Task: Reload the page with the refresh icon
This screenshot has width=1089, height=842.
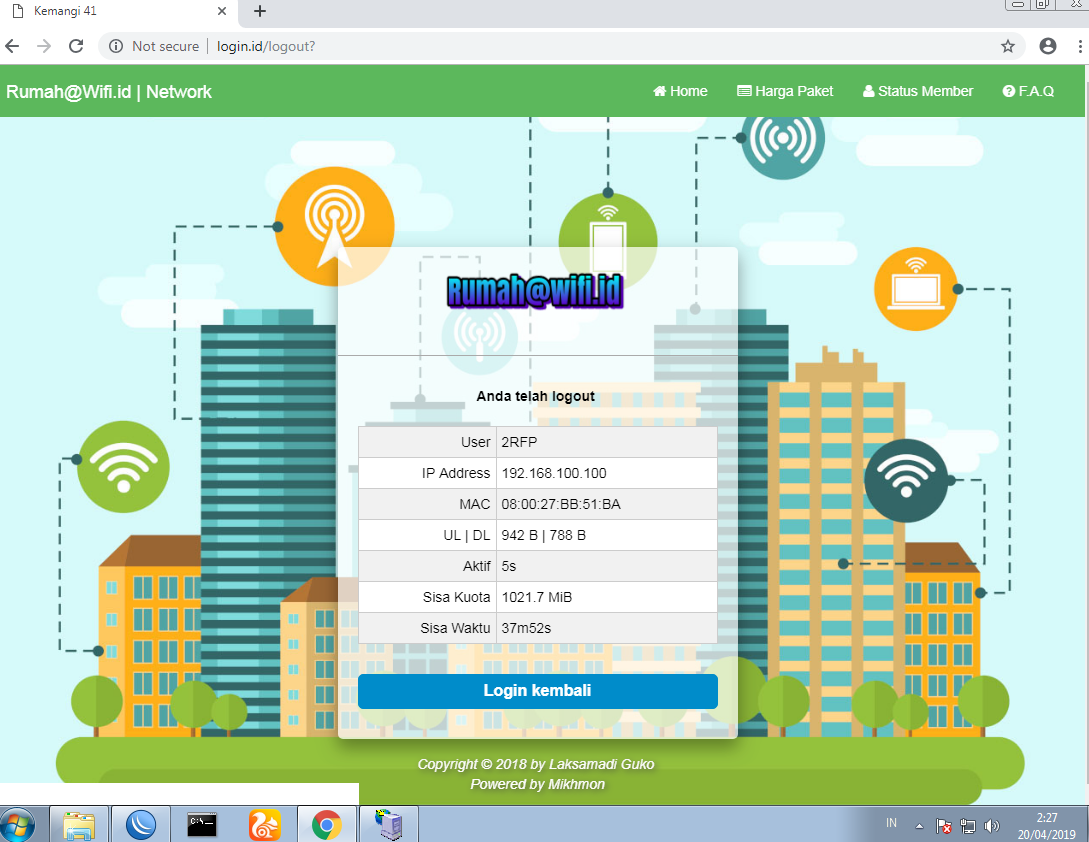Action: pos(76,46)
